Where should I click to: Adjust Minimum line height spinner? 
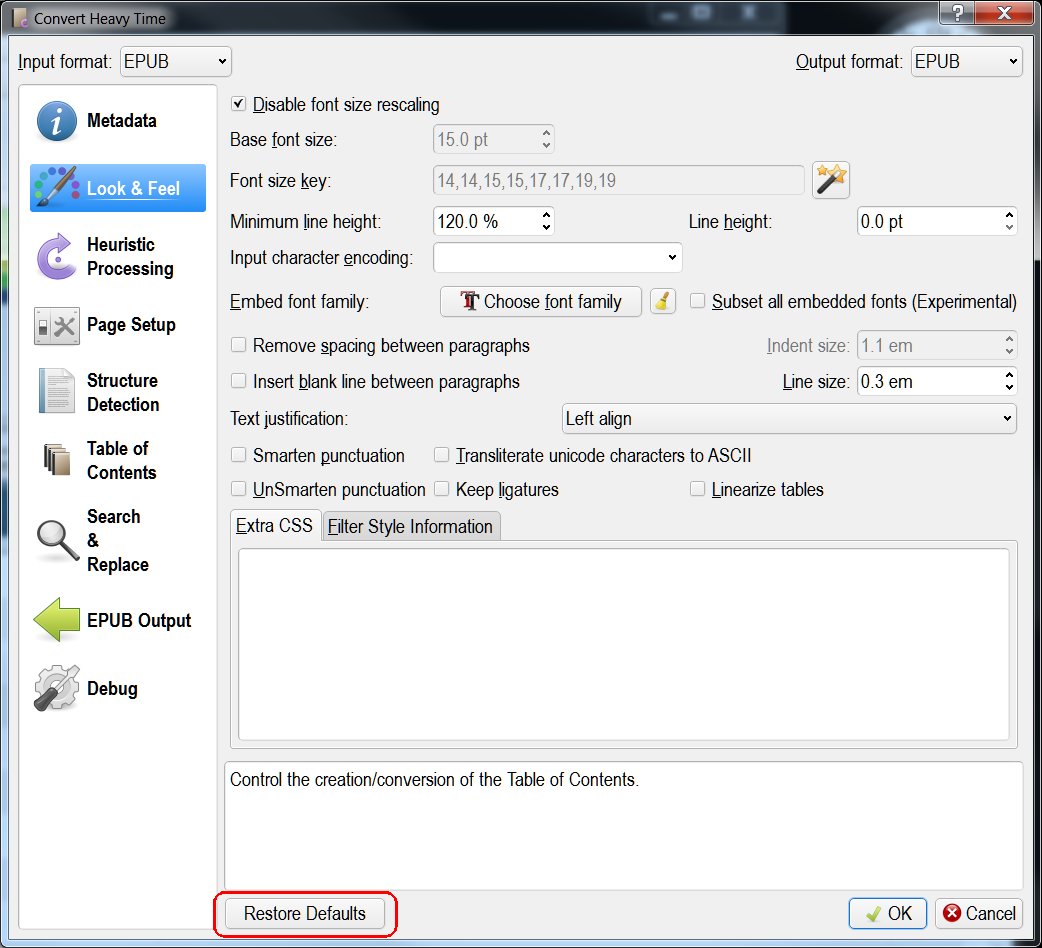[x=546, y=221]
